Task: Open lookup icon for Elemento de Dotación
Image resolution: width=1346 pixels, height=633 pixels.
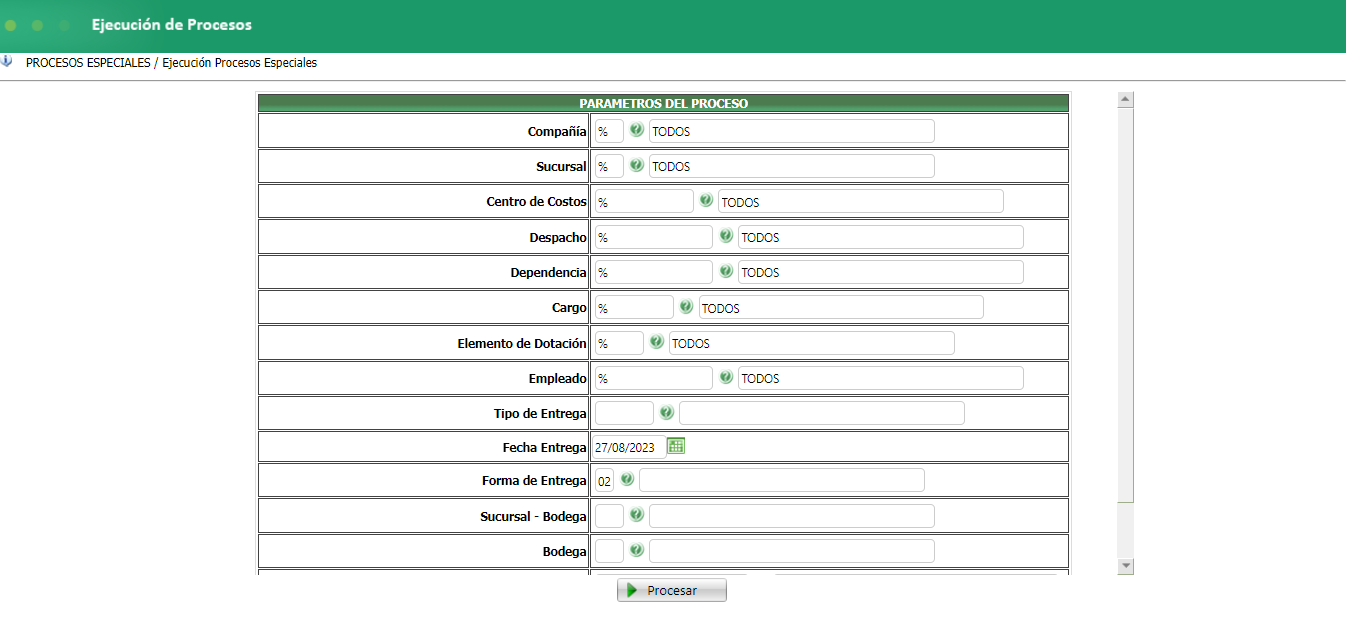Action: [657, 342]
